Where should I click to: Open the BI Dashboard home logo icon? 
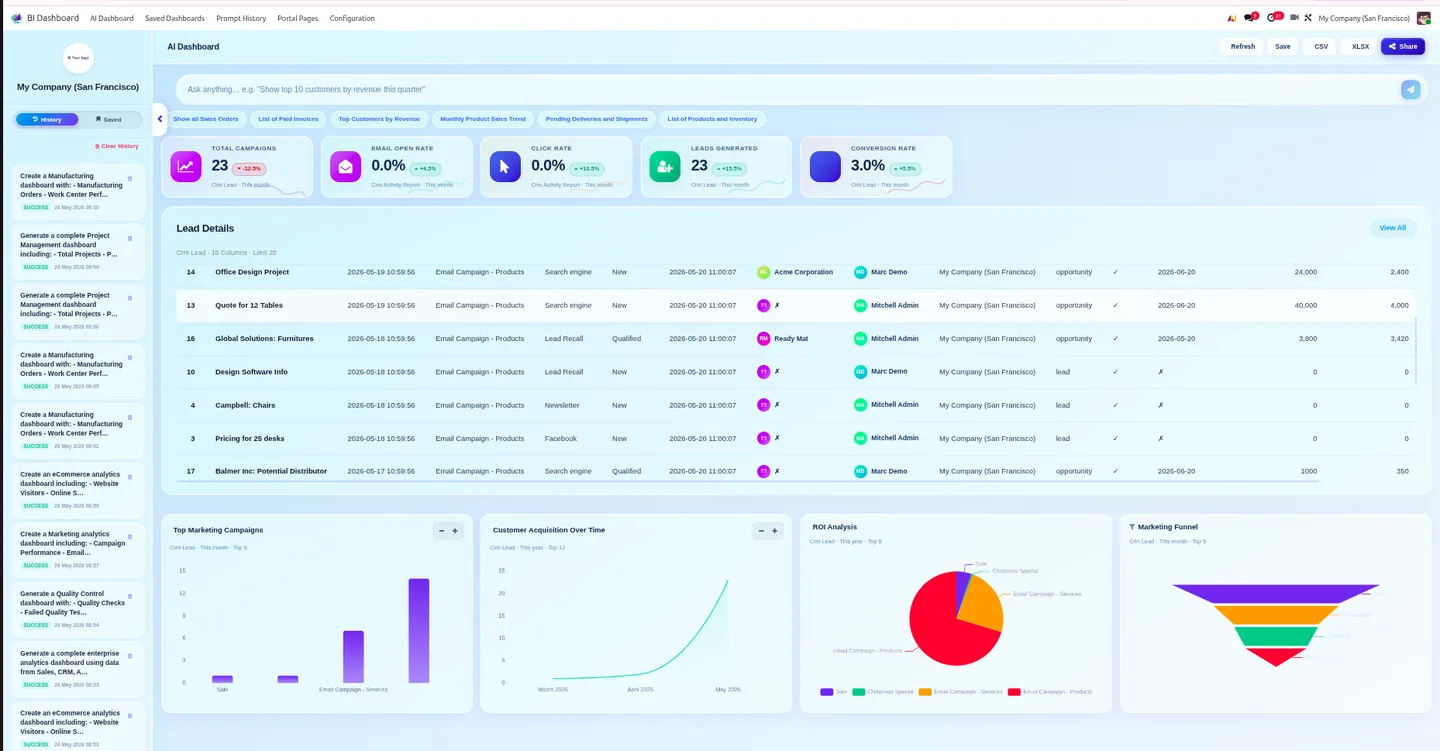pos(16,18)
